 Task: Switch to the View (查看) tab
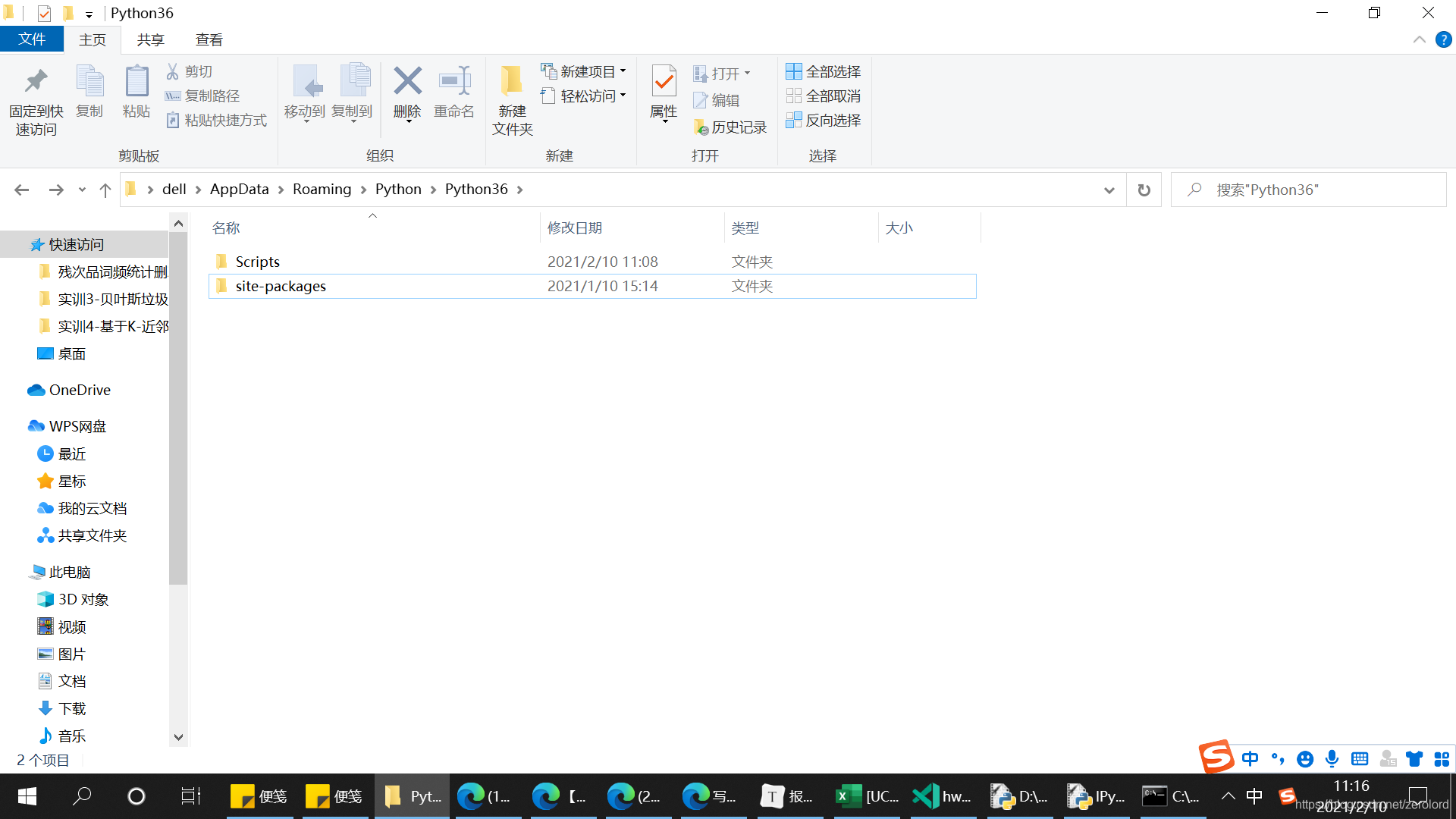click(209, 40)
